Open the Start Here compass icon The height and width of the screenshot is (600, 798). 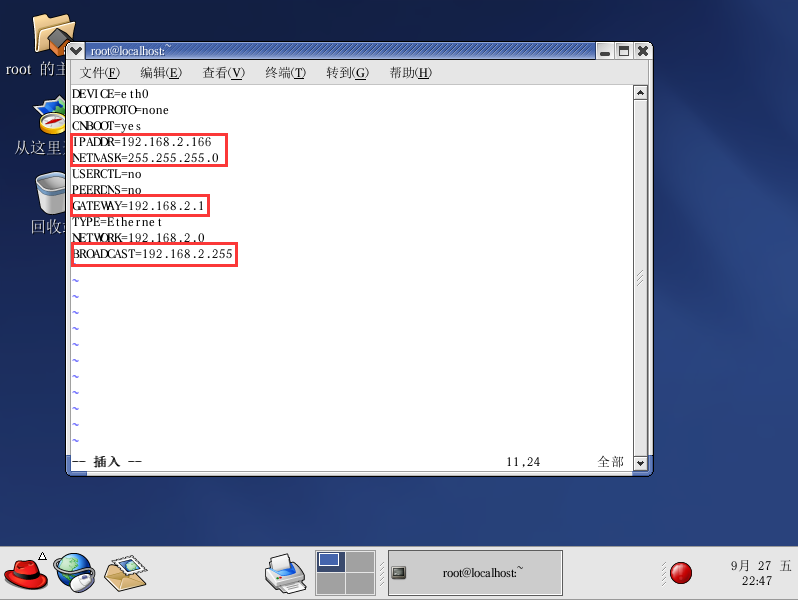(x=49, y=116)
